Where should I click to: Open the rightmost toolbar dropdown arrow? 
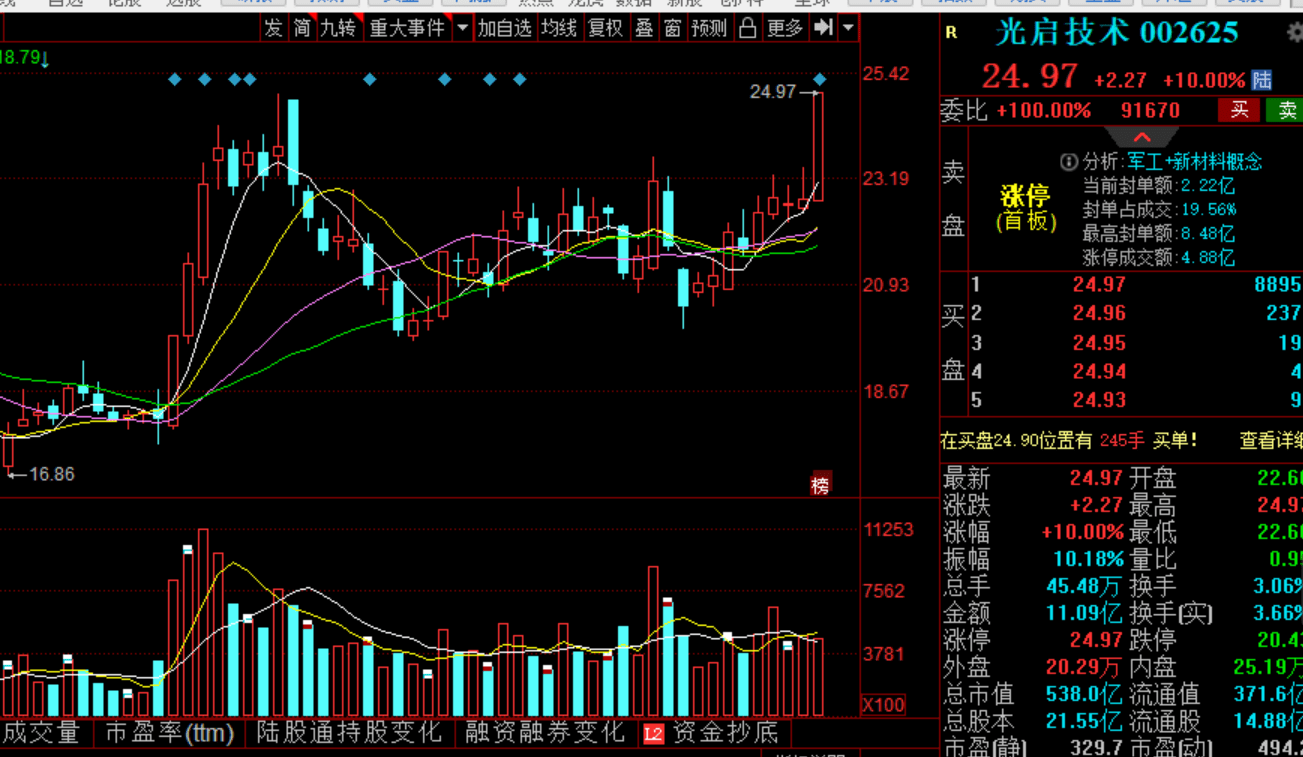(848, 28)
